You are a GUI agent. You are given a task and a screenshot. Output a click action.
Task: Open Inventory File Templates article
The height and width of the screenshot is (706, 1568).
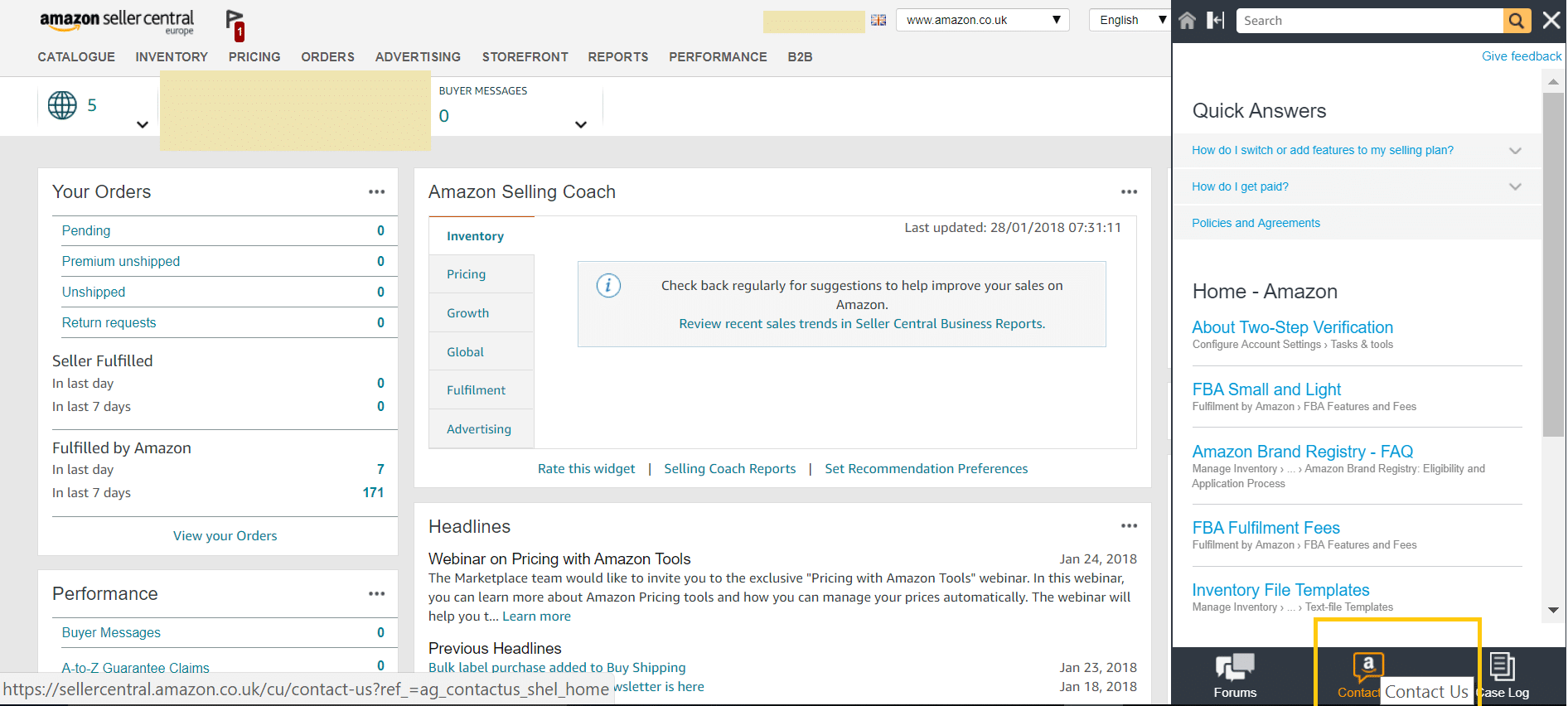pyautogui.click(x=1280, y=590)
